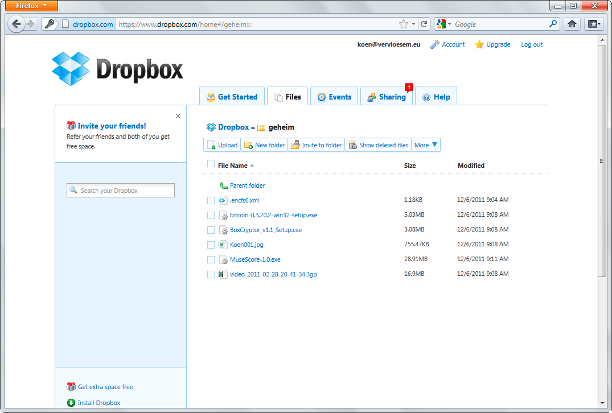Click the Get extra space free link
This screenshot has width=612, height=413.
pyautogui.click(x=105, y=386)
